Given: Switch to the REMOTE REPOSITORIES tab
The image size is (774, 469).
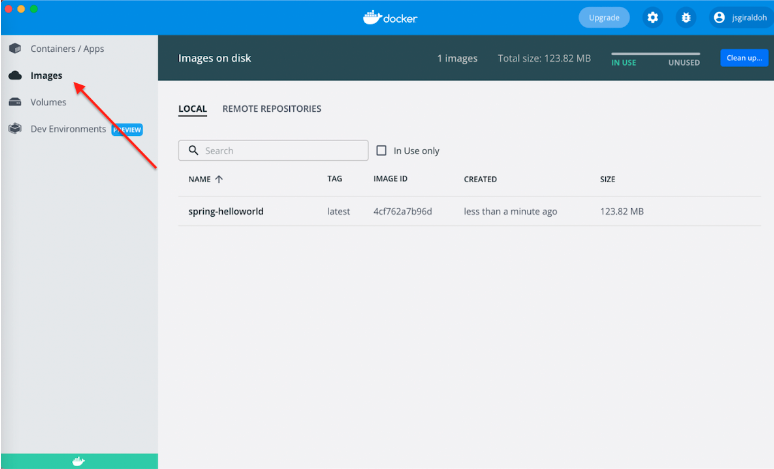Looking at the screenshot, I should click(x=271, y=109).
